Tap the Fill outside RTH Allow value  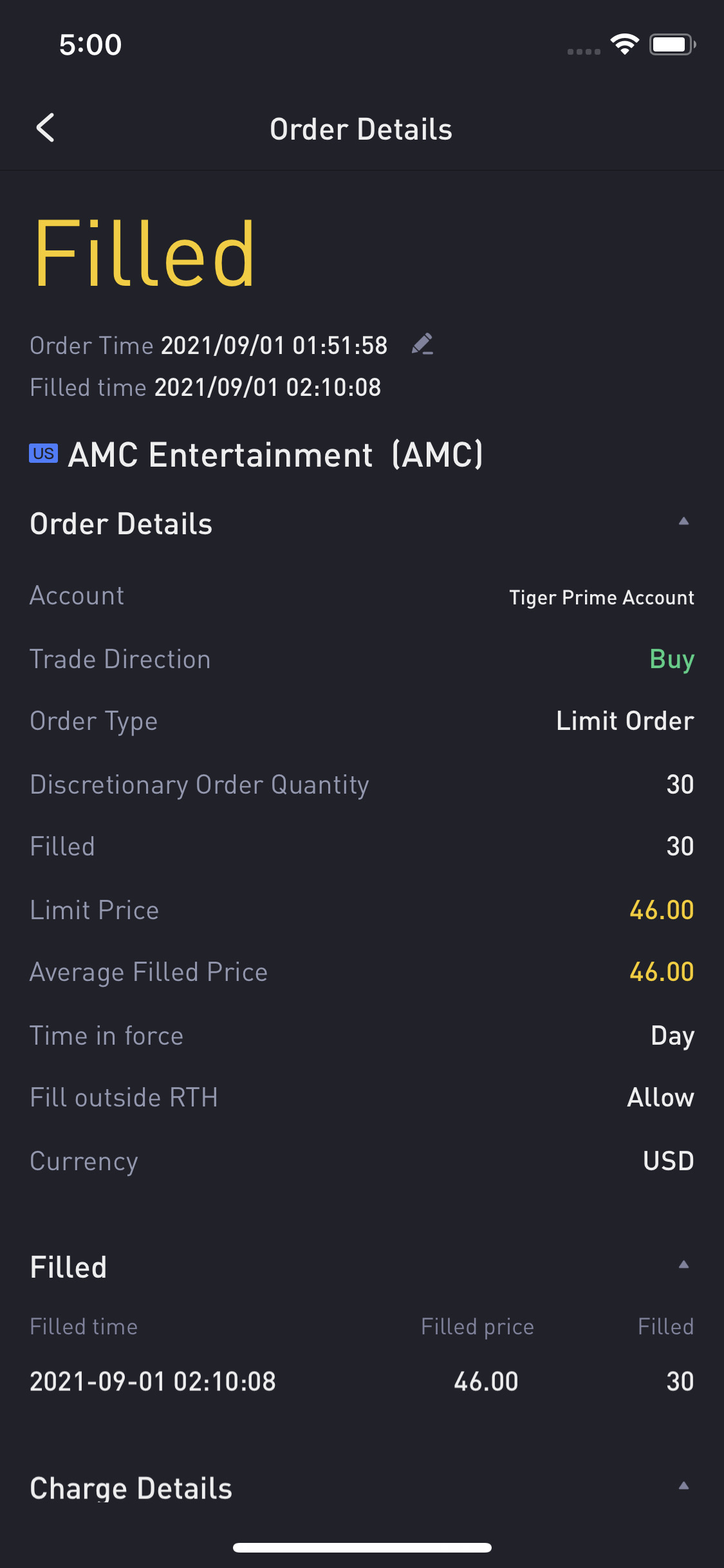660,1097
